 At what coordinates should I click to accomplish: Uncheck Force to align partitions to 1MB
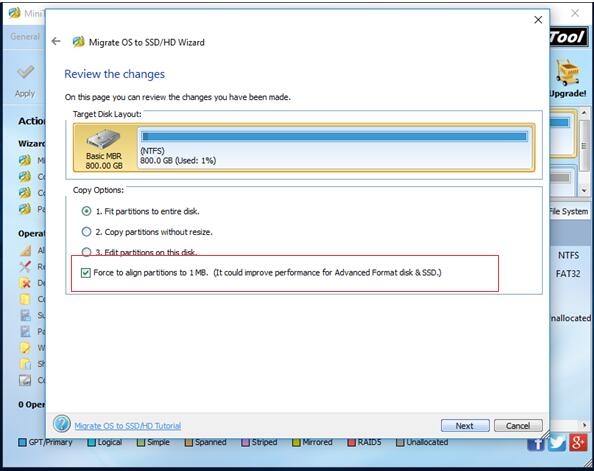pyautogui.click(x=86, y=273)
